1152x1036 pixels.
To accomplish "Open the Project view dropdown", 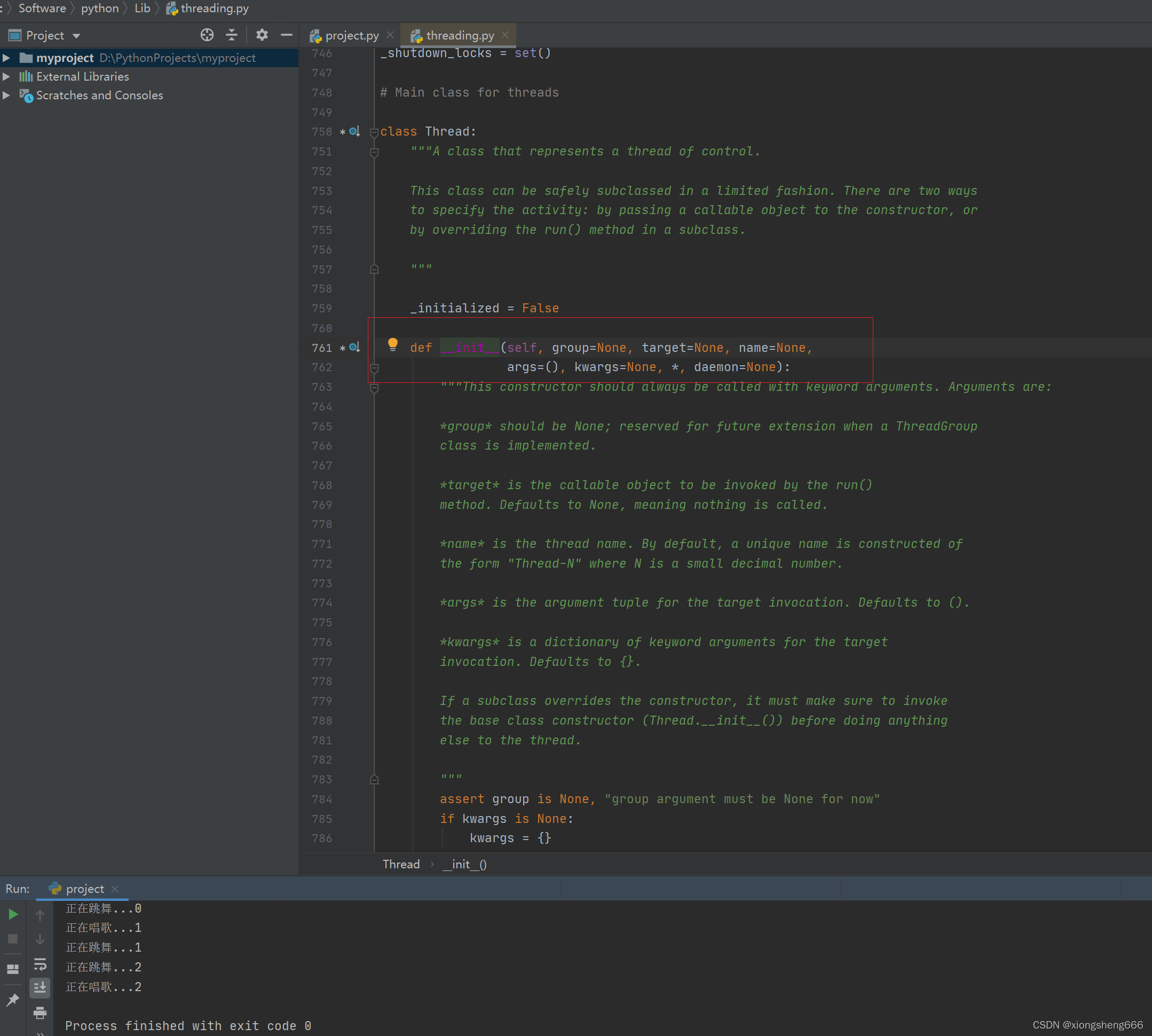I will click(76, 36).
